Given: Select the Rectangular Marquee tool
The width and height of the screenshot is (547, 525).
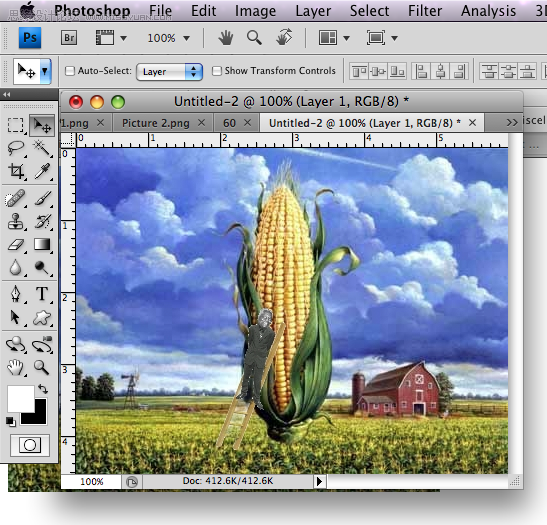Looking at the screenshot, I should click(16, 125).
